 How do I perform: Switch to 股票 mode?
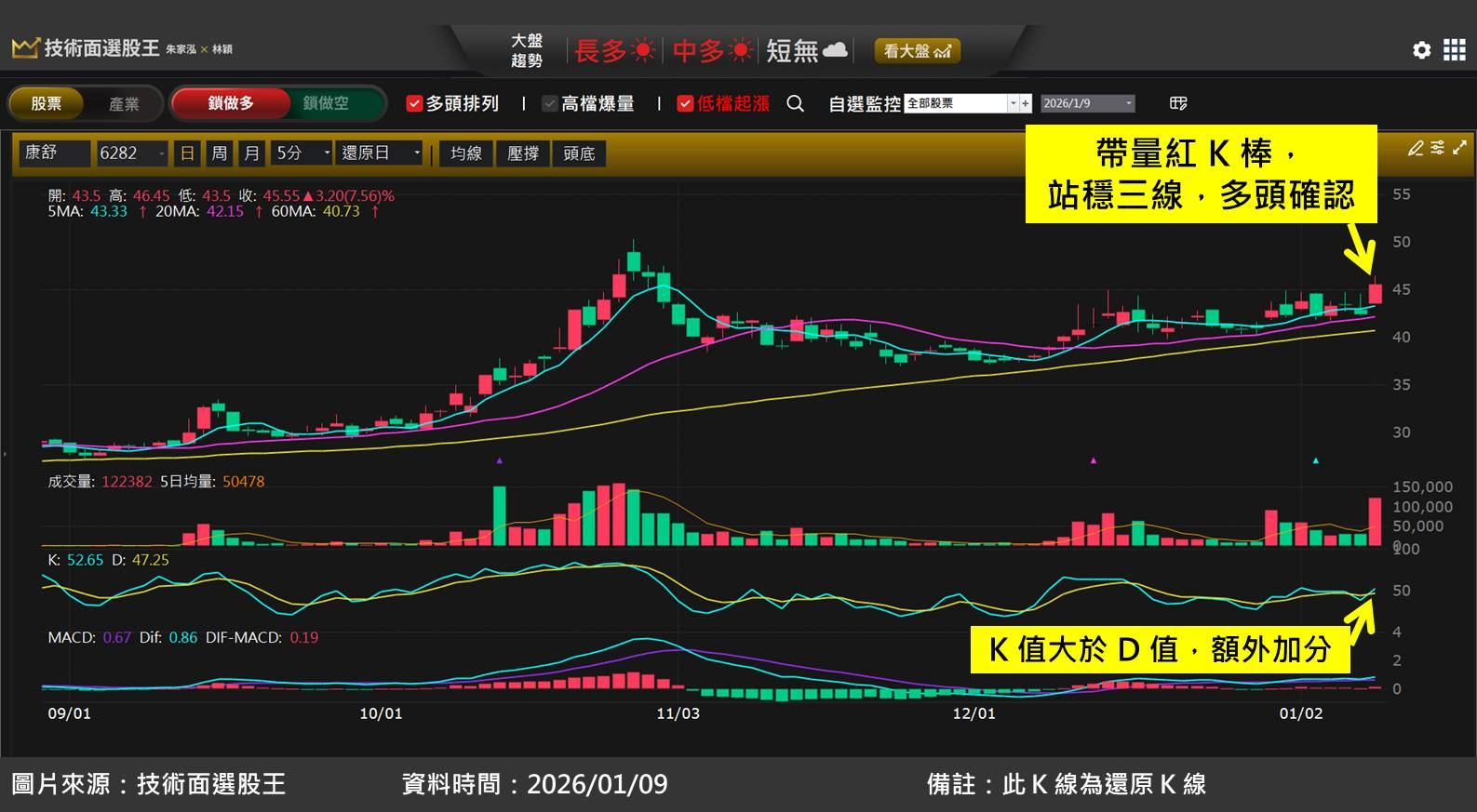(x=46, y=103)
